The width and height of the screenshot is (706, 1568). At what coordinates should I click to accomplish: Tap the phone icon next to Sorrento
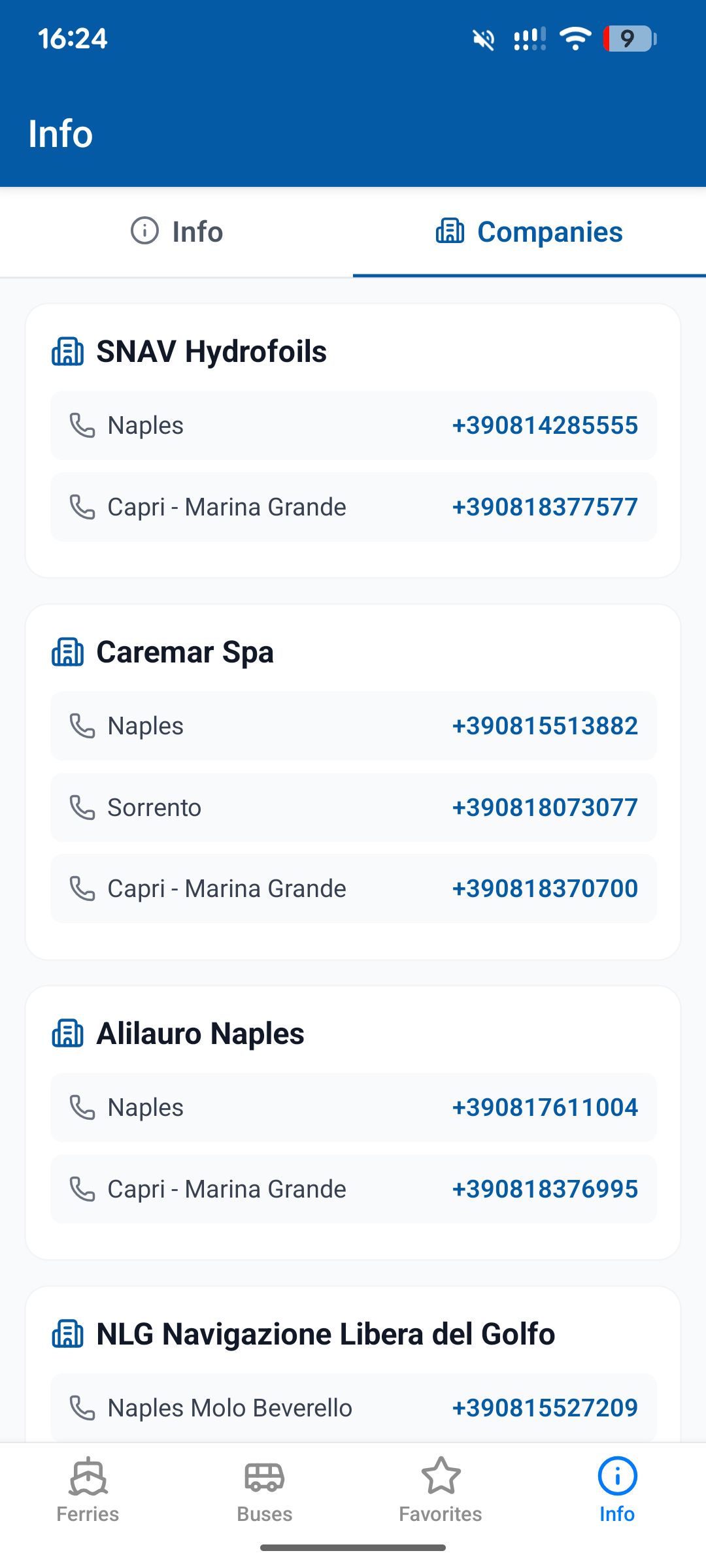click(x=82, y=808)
